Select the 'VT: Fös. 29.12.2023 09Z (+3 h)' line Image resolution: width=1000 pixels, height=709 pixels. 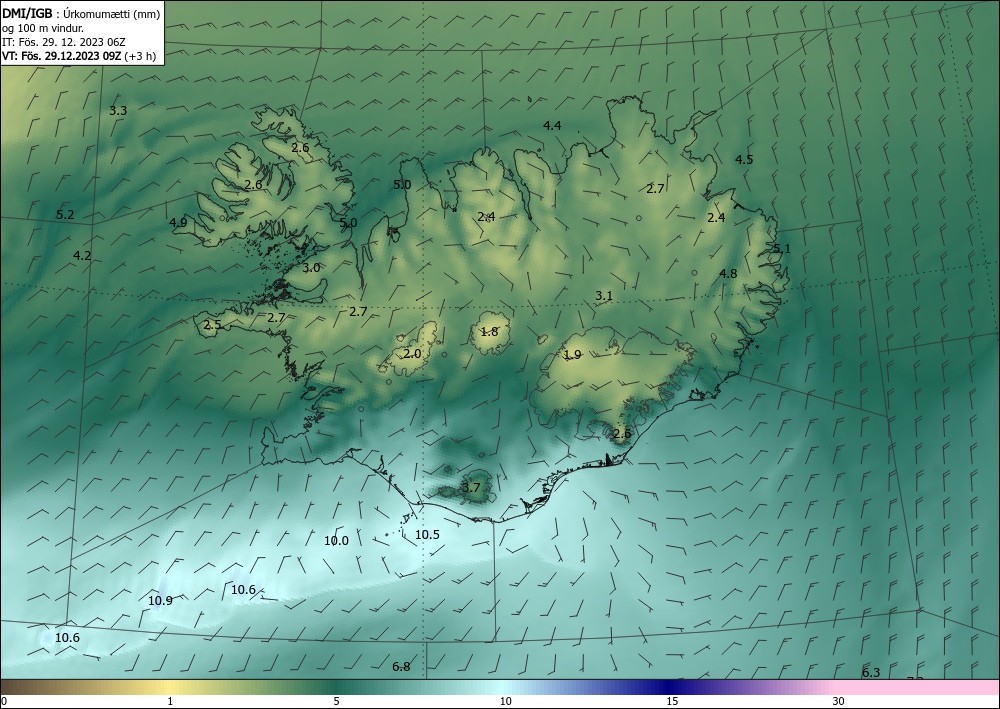pos(78,56)
